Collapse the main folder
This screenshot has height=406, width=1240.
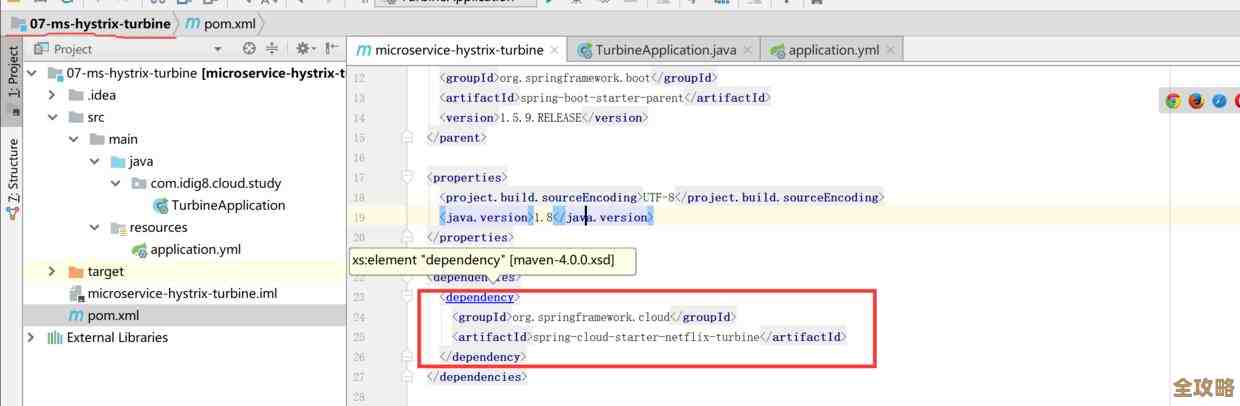pos(74,139)
